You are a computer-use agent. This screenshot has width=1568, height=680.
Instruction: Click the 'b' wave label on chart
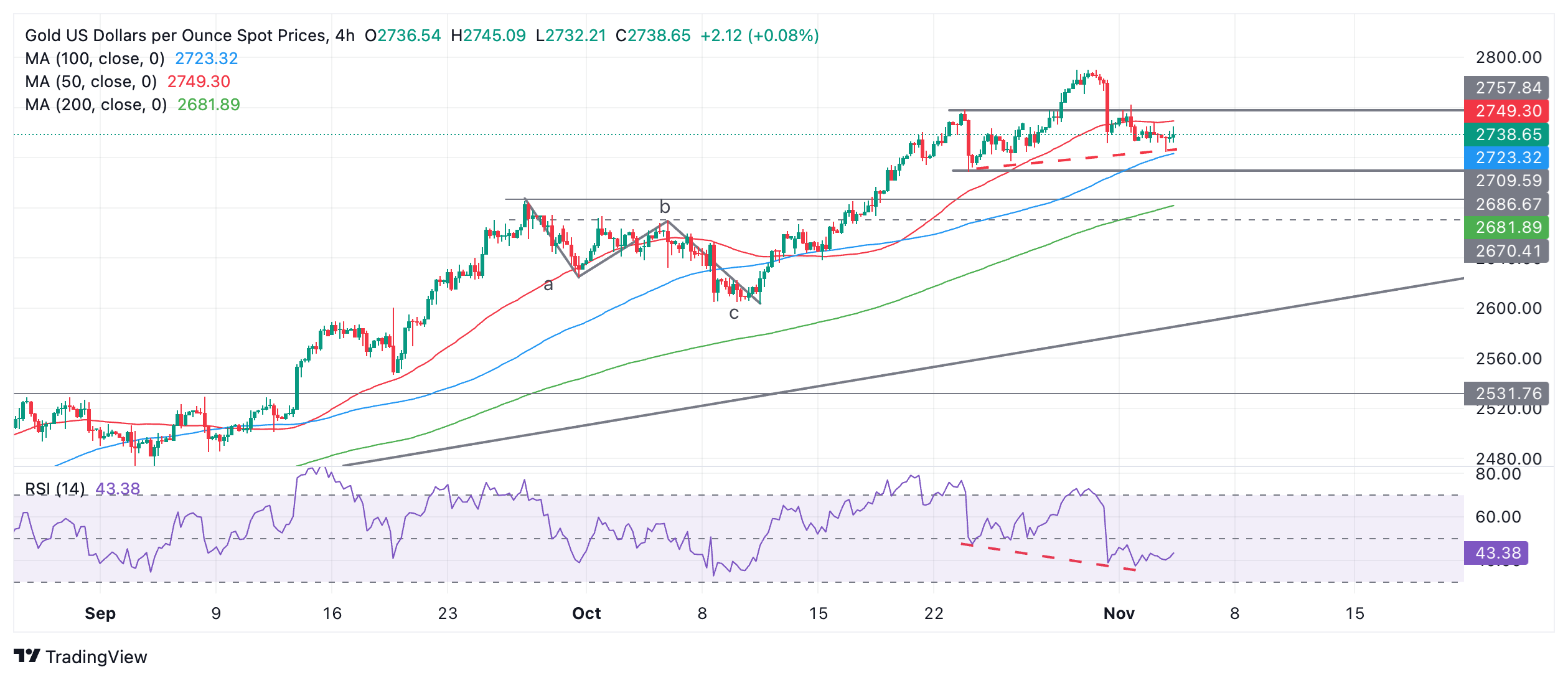coord(665,207)
